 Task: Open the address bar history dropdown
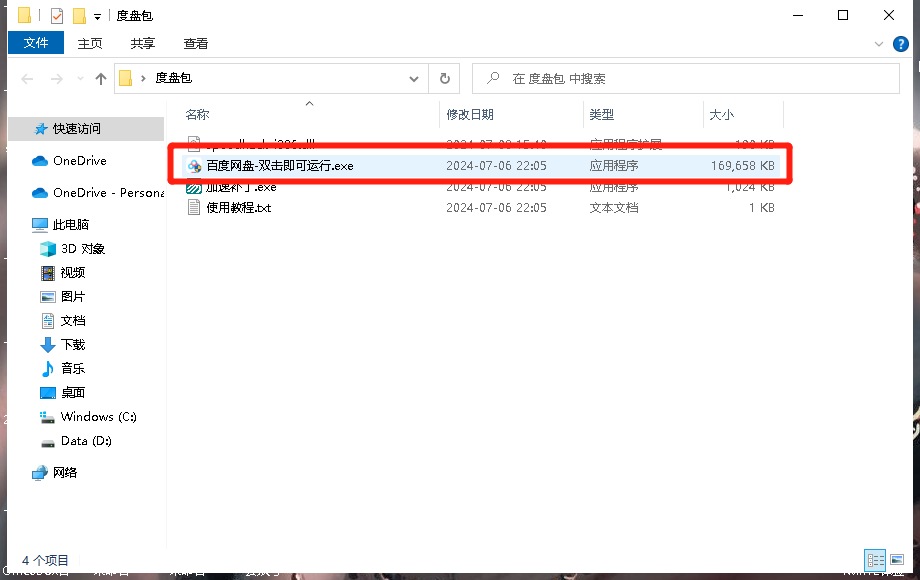(x=414, y=79)
